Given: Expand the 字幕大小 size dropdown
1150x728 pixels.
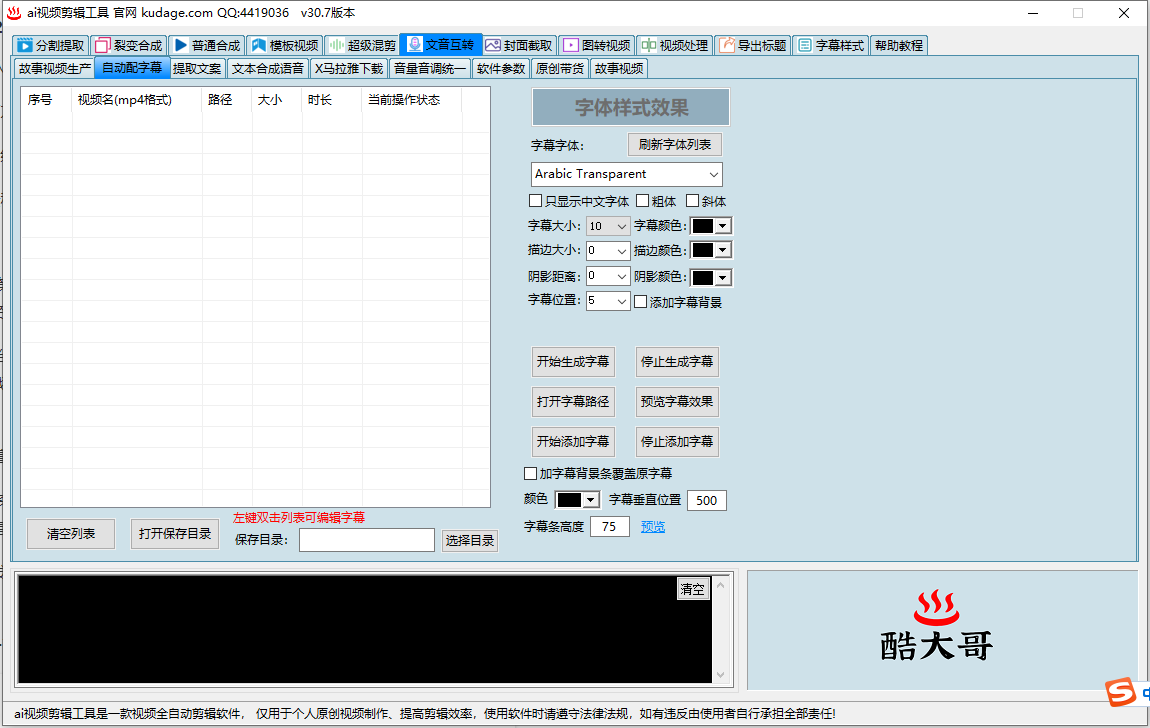Looking at the screenshot, I should click(x=622, y=227).
